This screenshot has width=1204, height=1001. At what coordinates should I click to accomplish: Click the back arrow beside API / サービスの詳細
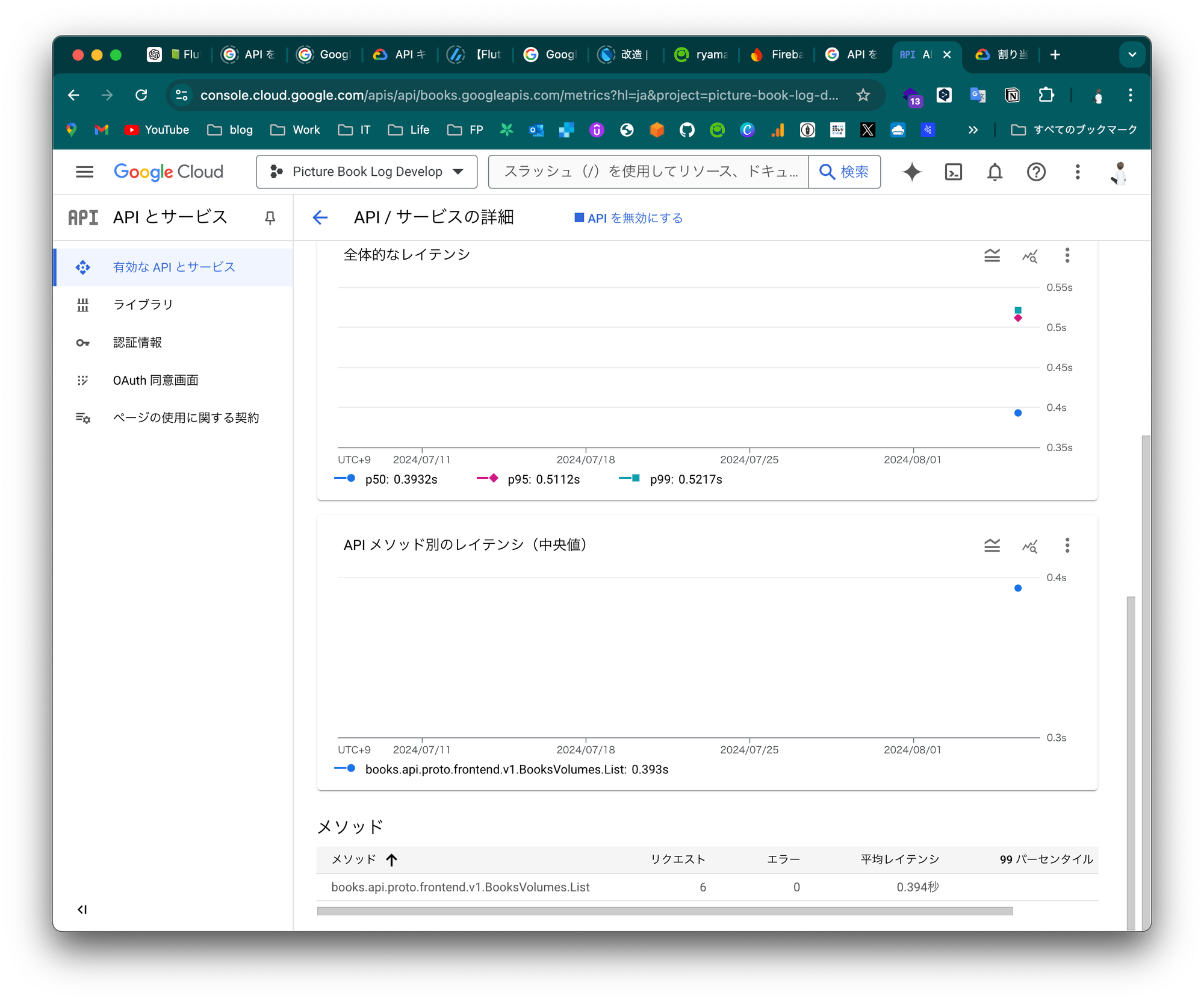click(x=320, y=217)
